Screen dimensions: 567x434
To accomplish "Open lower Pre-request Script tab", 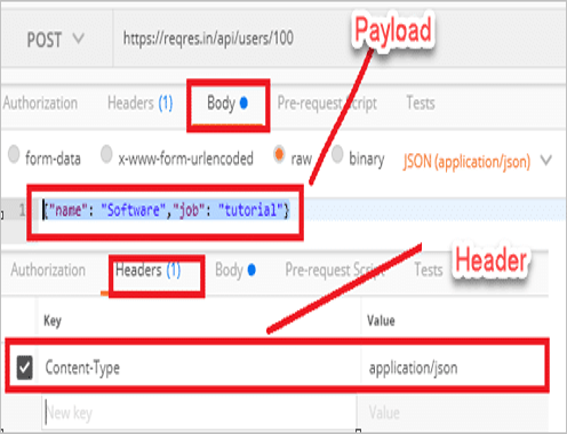I will pyautogui.click(x=334, y=270).
